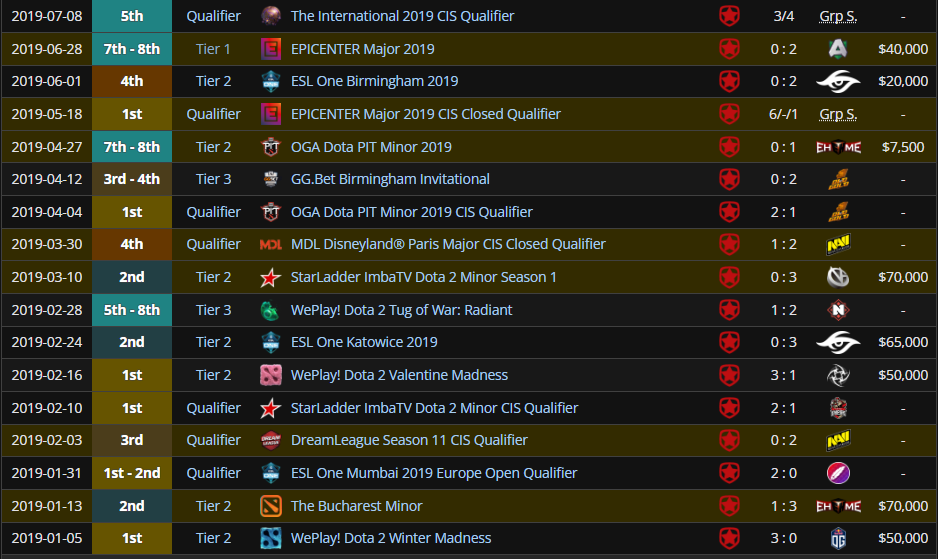Click the Gambit logo in the ESL One Katowice row
Screen dimensions: 938x559
coord(730,342)
